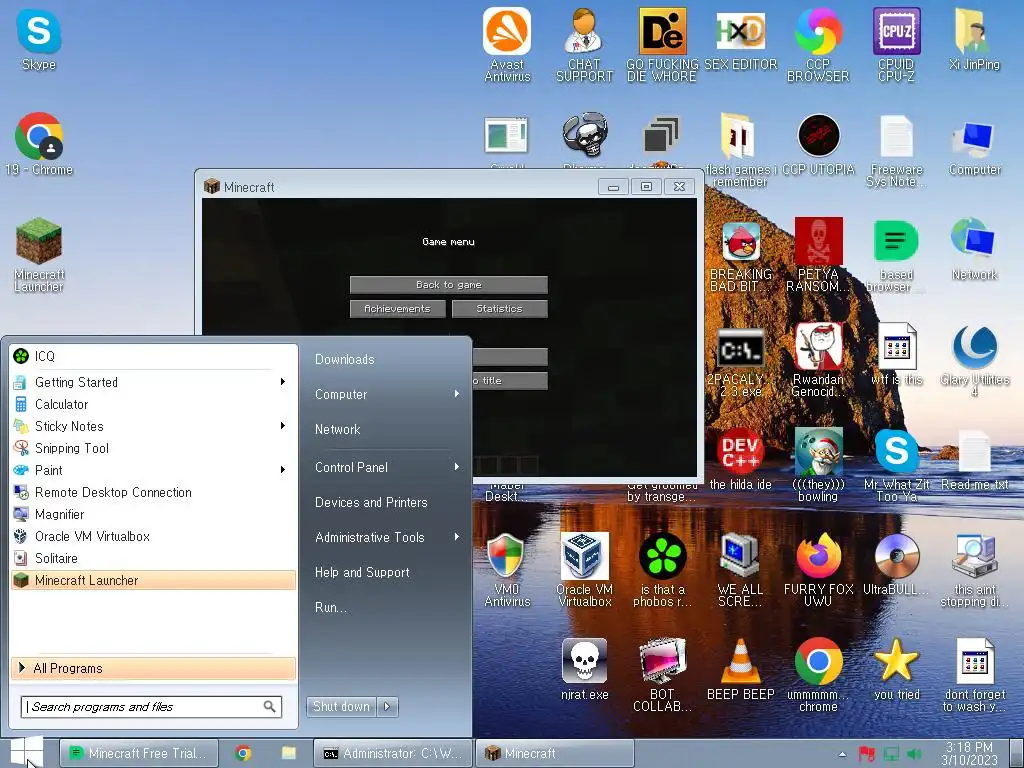
Task: Expand the Paint jump list arrow
Action: pyautogui.click(x=283, y=470)
